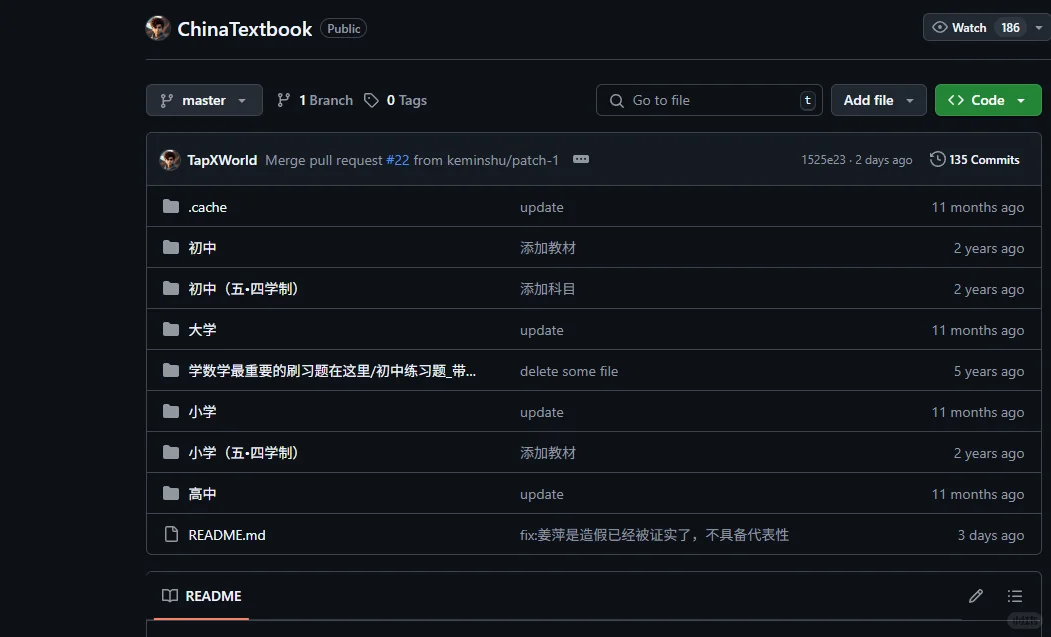Click the folder icon for 学数学最重要的刷习题在这里
The width and height of the screenshot is (1051, 637).
171,370
